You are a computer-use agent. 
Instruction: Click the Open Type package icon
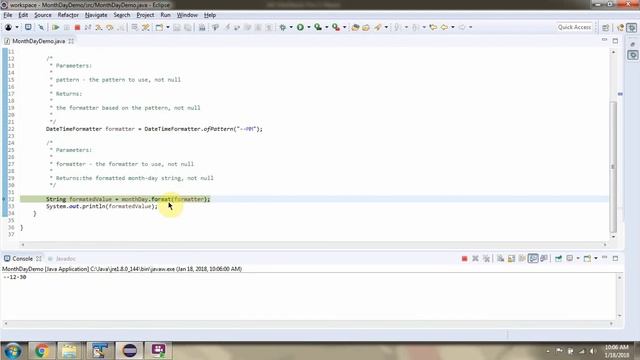tap(355, 27)
